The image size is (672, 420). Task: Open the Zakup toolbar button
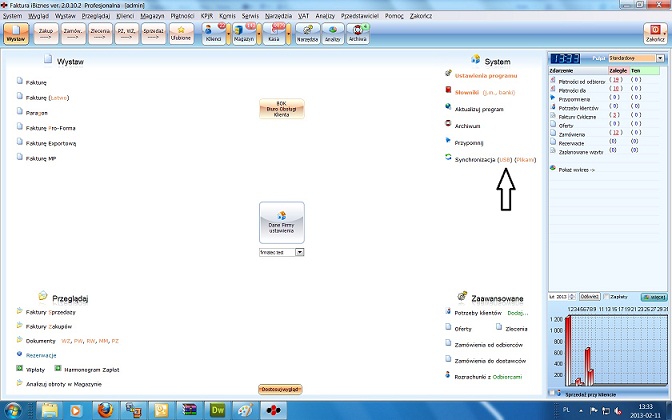[46, 33]
